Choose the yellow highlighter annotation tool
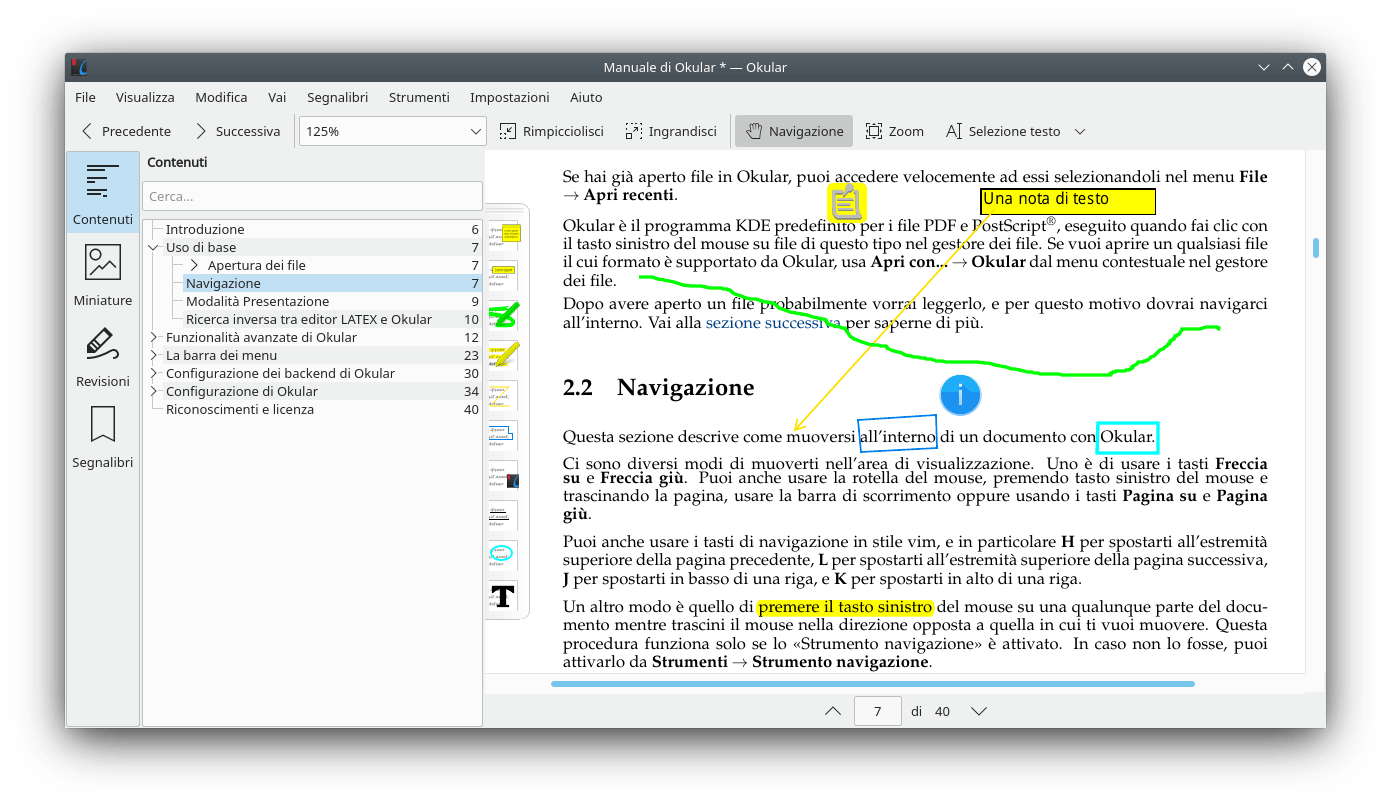Image resolution: width=1391 pixels, height=805 pixels. click(503, 355)
